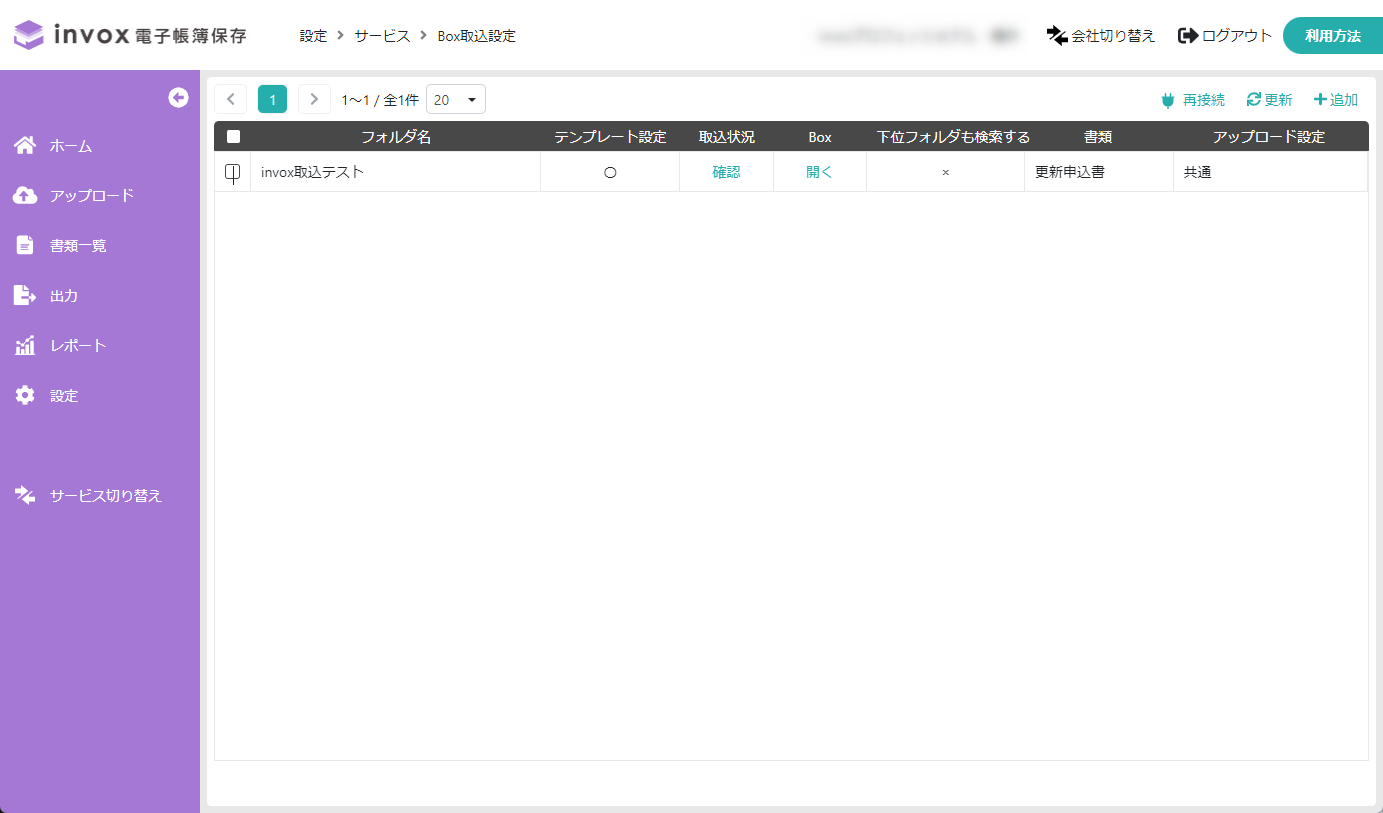1383x813 pixels.
Task: Click the 確認 link in 取込状況 column
Action: pos(726,171)
